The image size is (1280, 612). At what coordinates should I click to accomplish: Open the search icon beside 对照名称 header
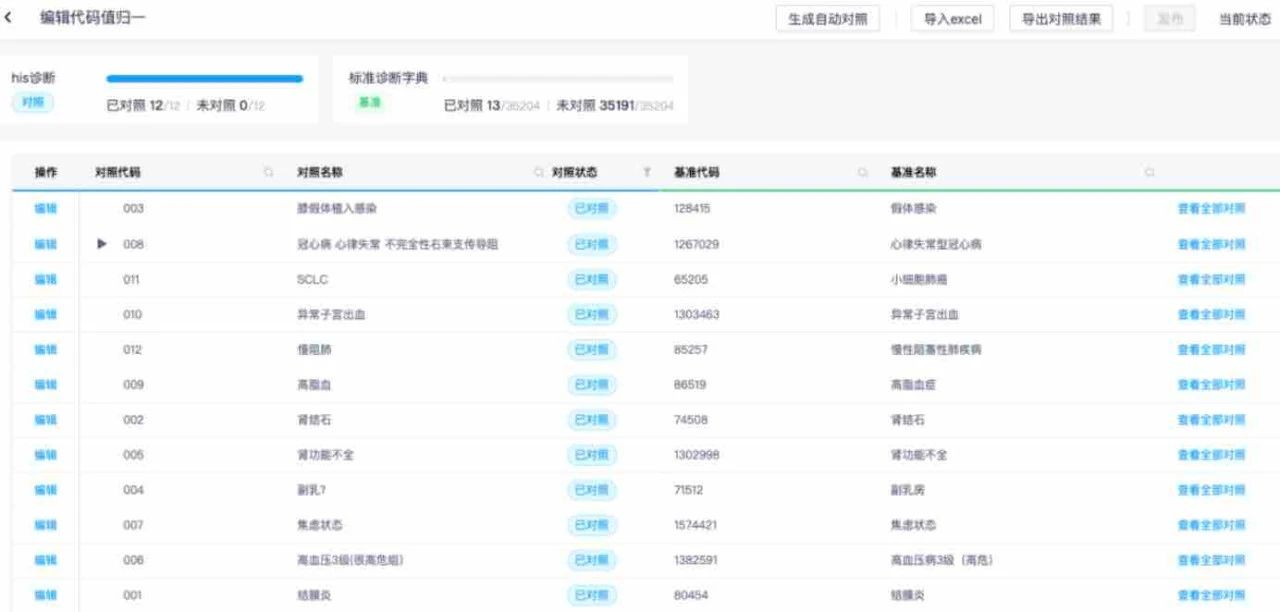point(539,171)
